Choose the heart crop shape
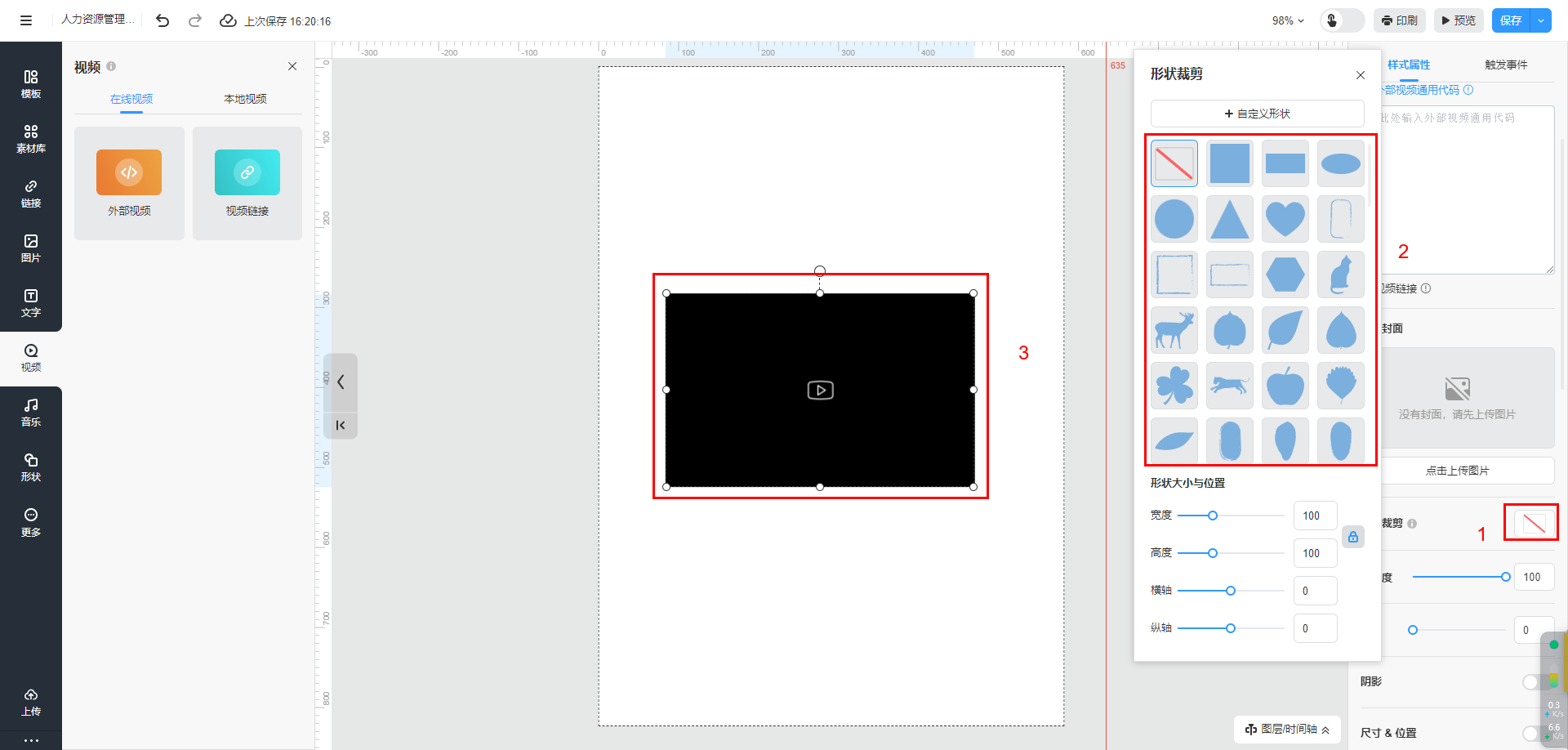This screenshot has width=1568, height=750. (1285, 219)
